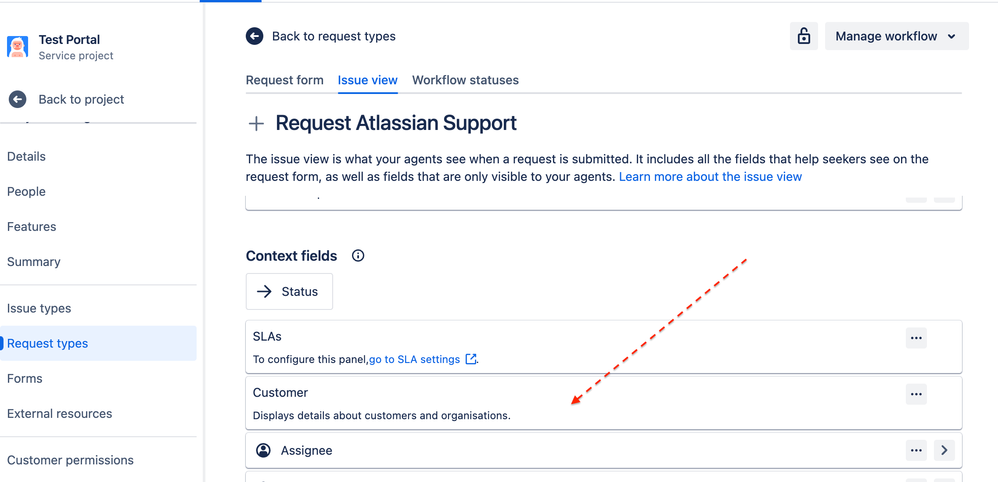Screen dimensions: 998x482
Task: Click the plus icon beside Request Atlassian Support
Action: coord(256,124)
